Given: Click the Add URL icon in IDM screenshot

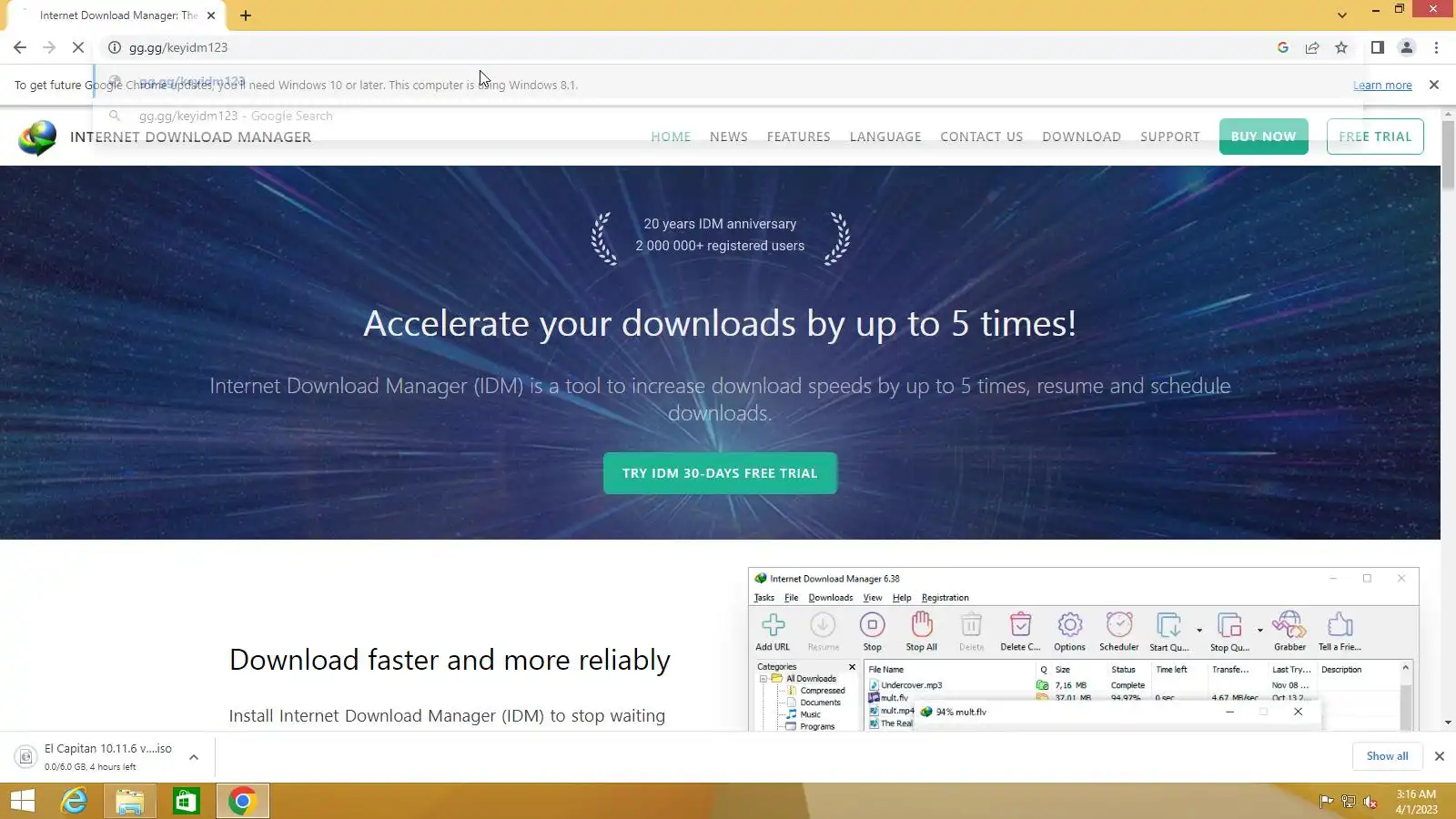Looking at the screenshot, I should point(773,631).
